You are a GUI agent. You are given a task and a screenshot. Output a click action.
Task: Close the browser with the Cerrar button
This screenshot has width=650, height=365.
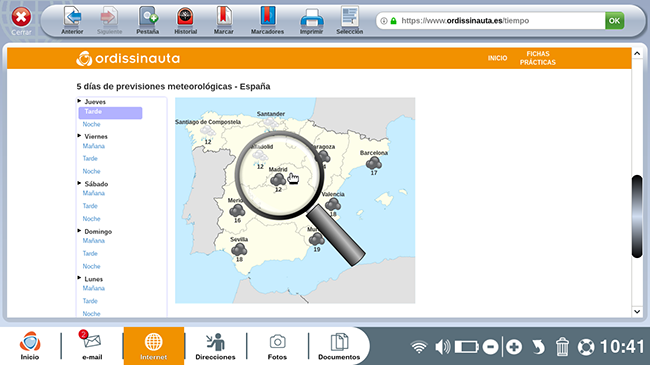click(x=21, y=20)
